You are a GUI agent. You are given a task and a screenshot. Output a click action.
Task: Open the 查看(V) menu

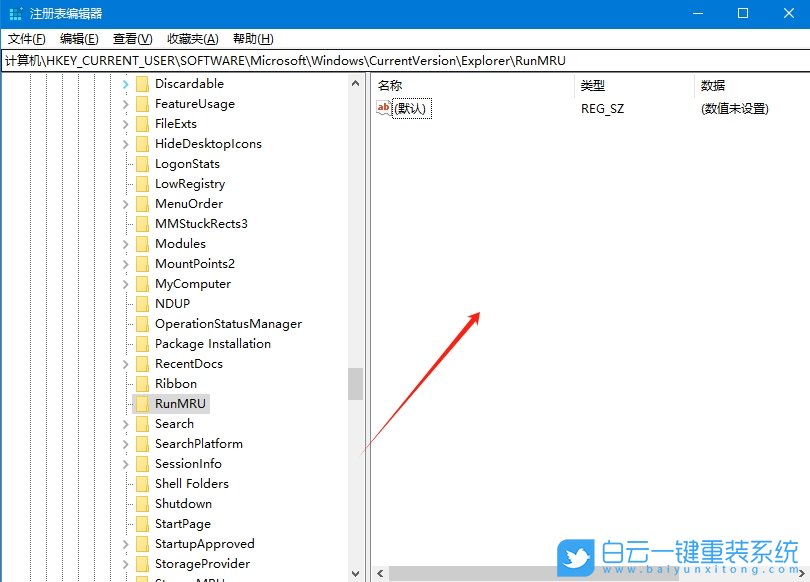(x=131, y=38)
